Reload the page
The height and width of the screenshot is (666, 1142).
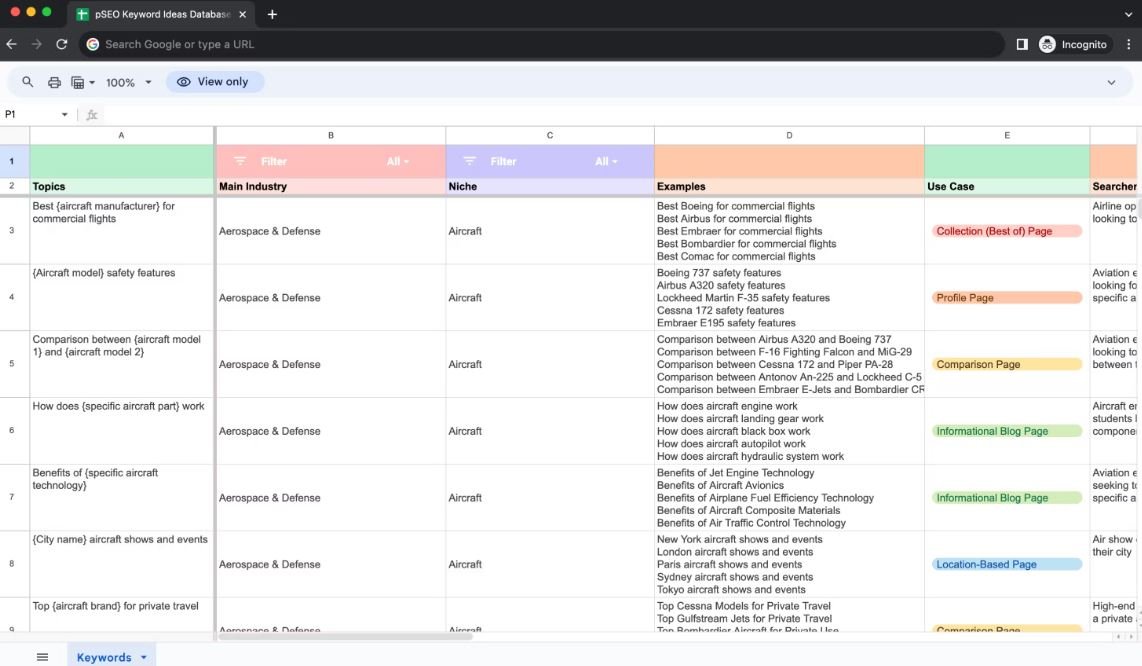click(62, 44)
